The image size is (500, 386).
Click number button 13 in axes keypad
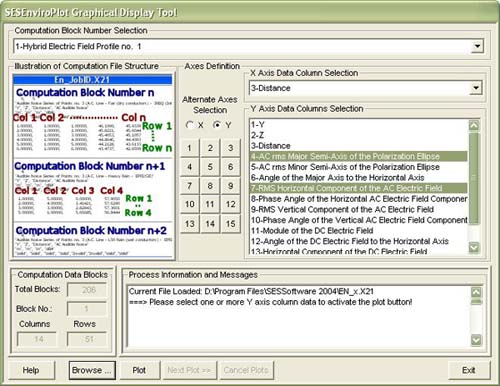(189, 223)
